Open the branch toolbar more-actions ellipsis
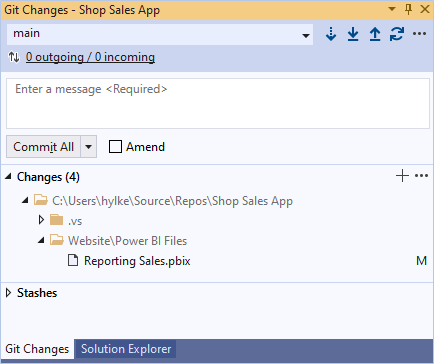 pos(419,34)
